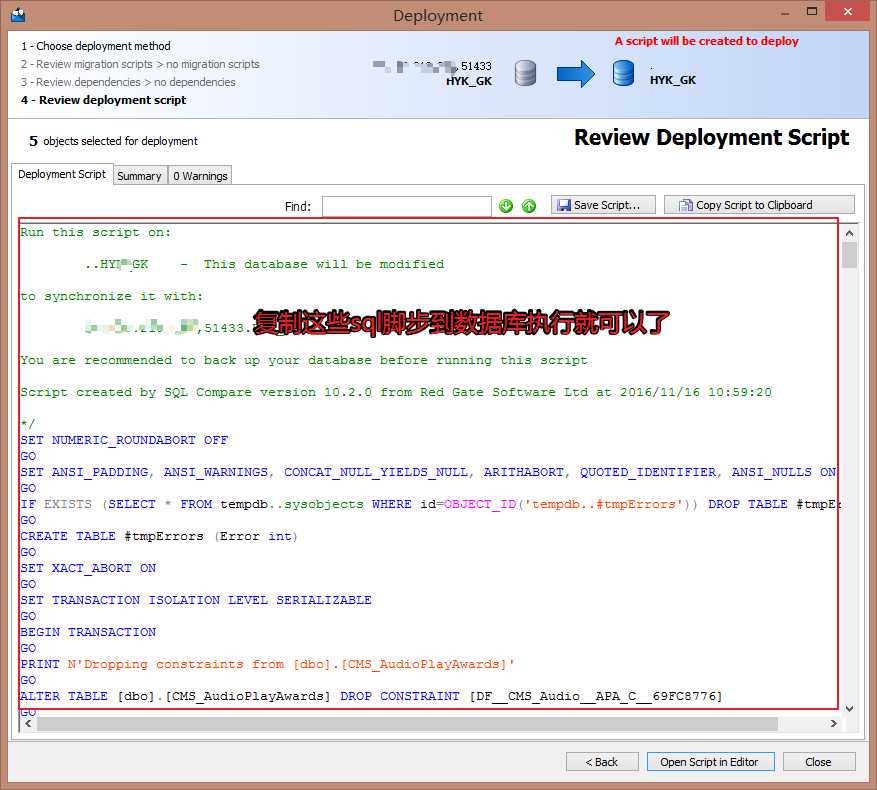This screenshot has width=877, height=790.
Task: Click the grey source database icon
Action: [x=525, y=73]
